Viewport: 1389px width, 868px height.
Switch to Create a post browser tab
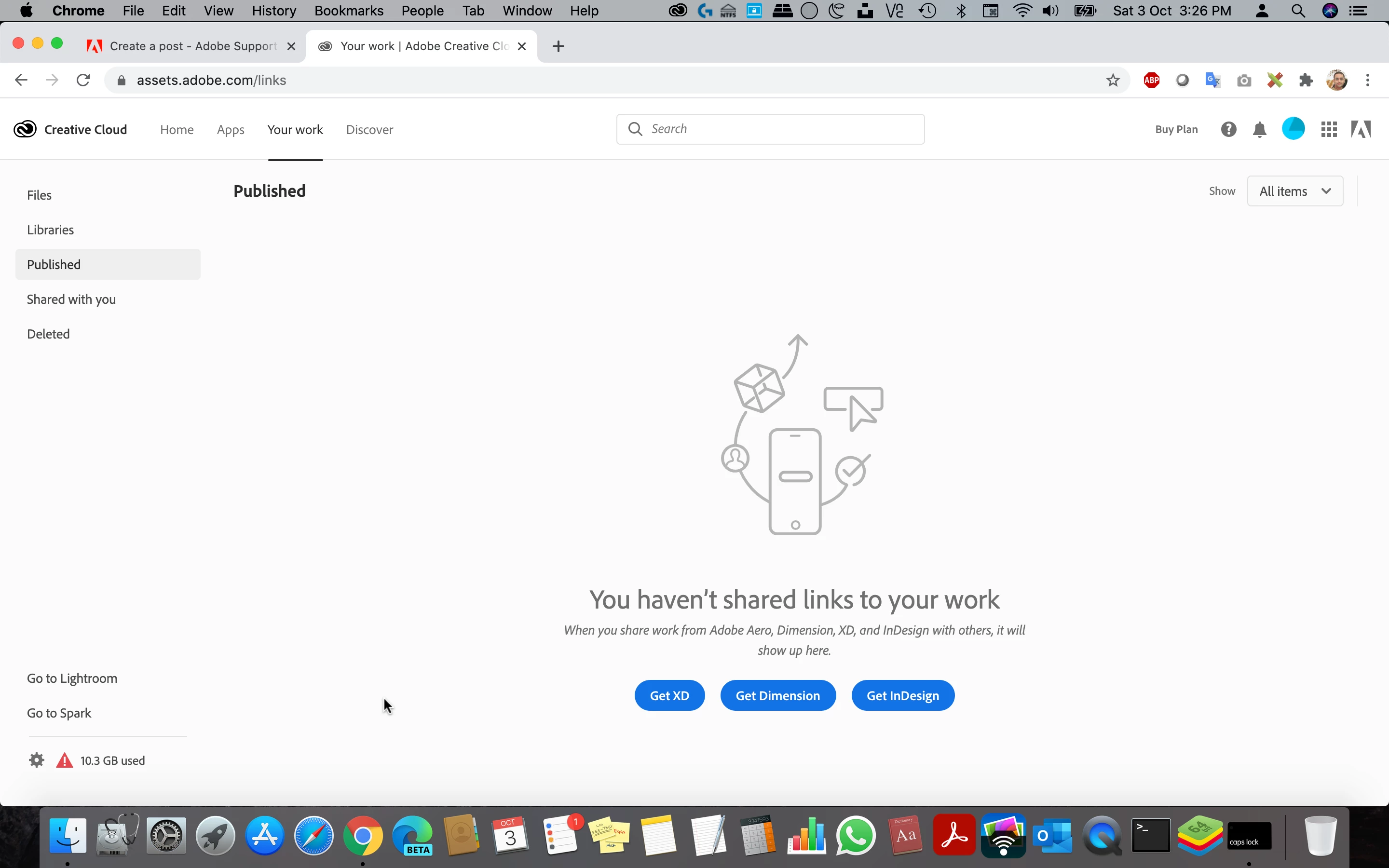tap(192, 46)
